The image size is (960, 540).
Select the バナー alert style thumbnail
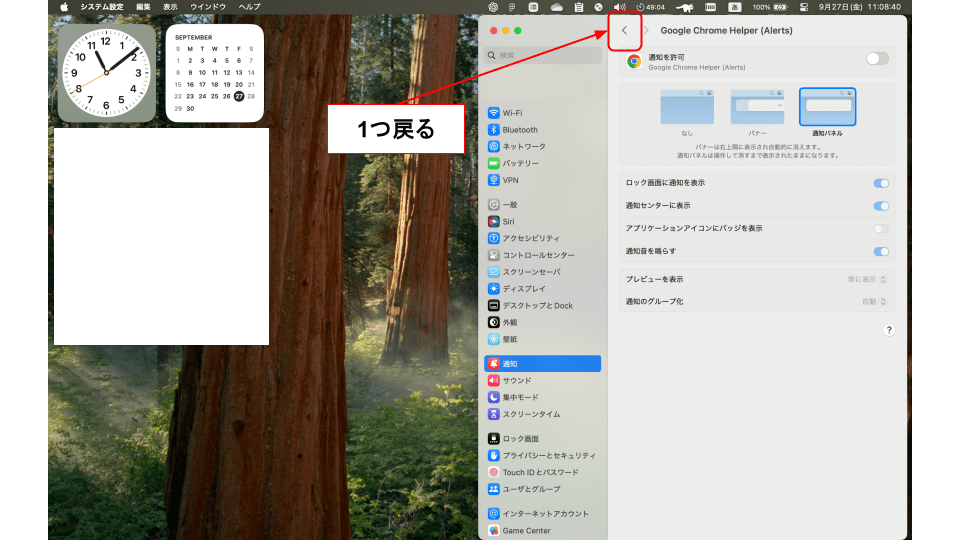pos(757,107)
